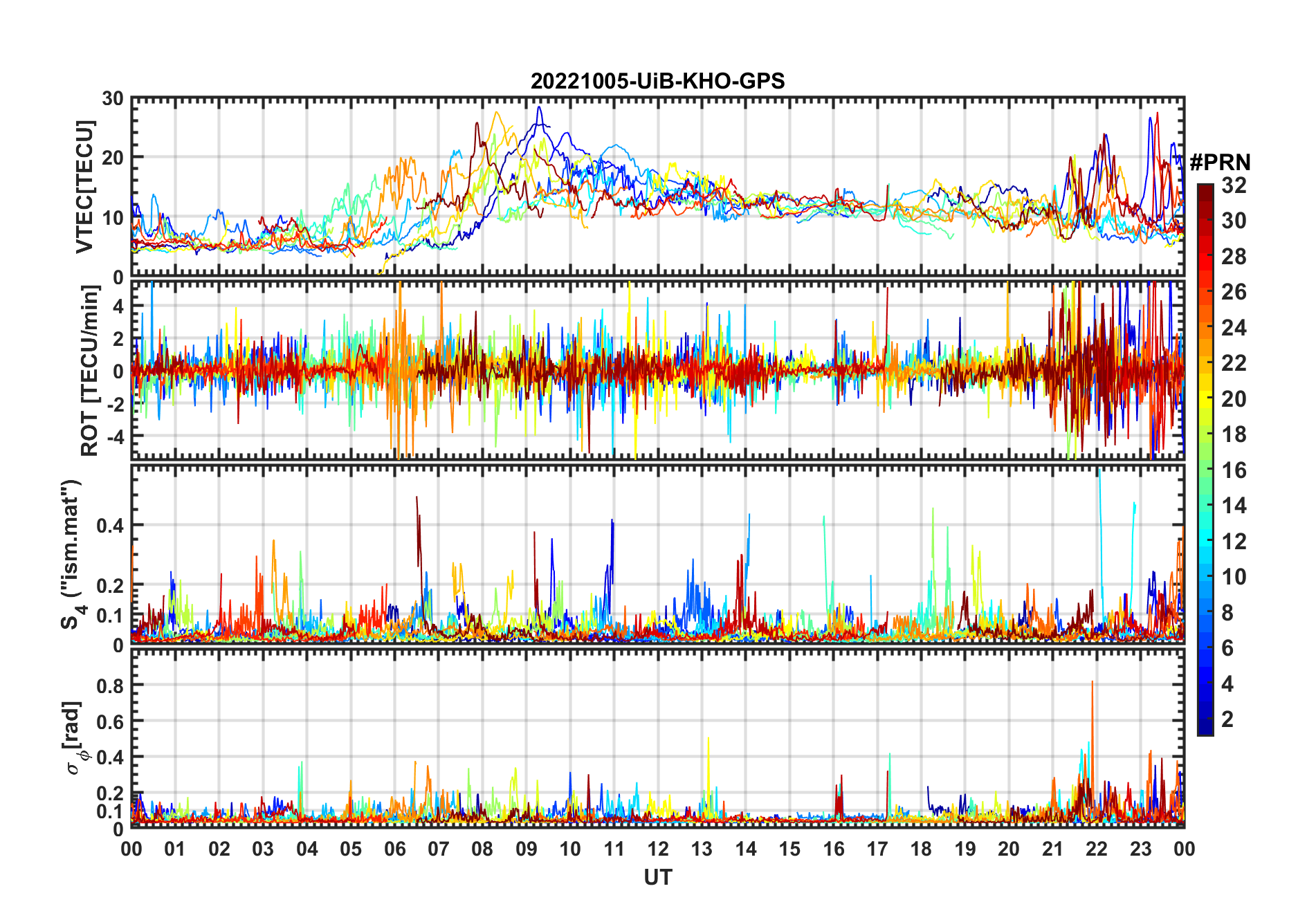Click colorbar tick label "32"
This screenshot has width=1316, height=920.
coord(1234,185)
